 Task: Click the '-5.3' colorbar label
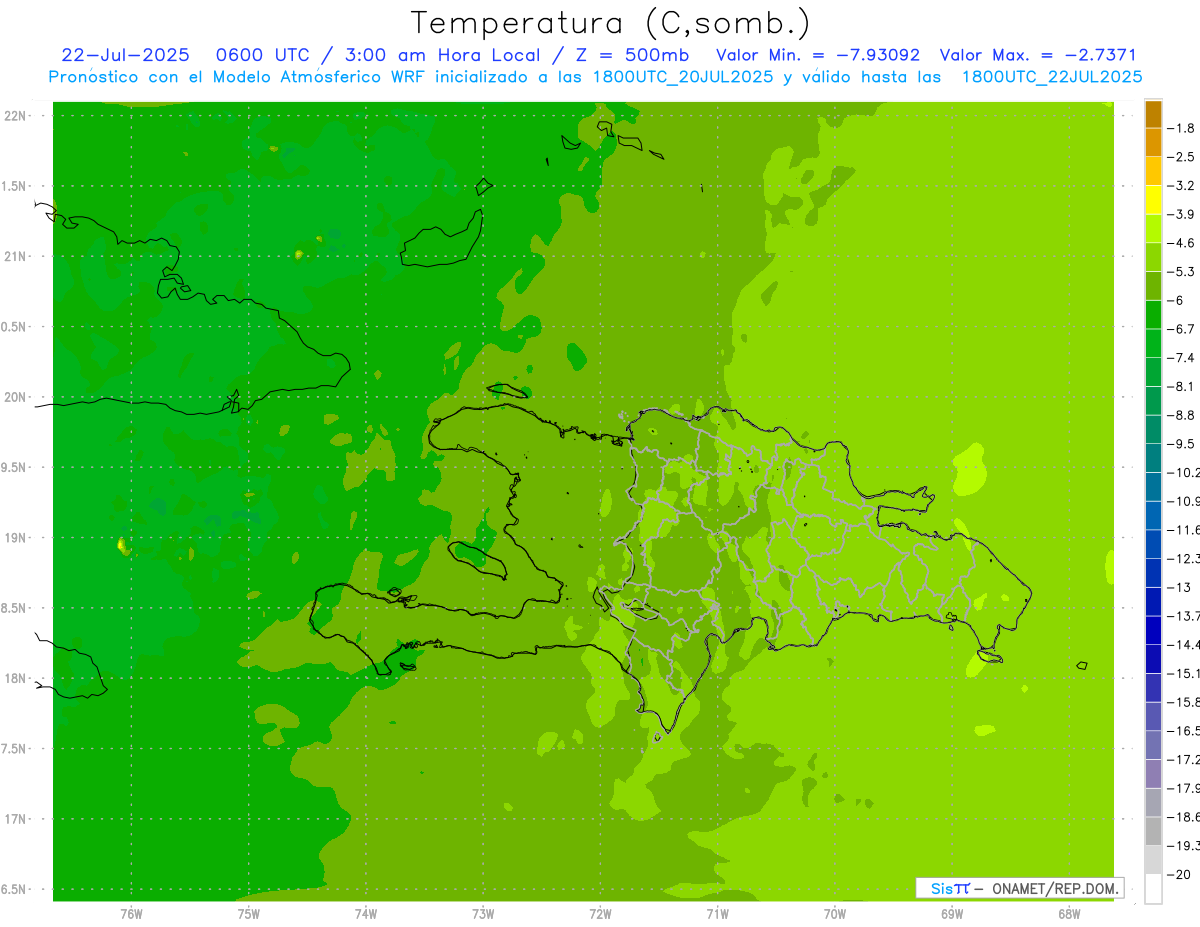1182,272
